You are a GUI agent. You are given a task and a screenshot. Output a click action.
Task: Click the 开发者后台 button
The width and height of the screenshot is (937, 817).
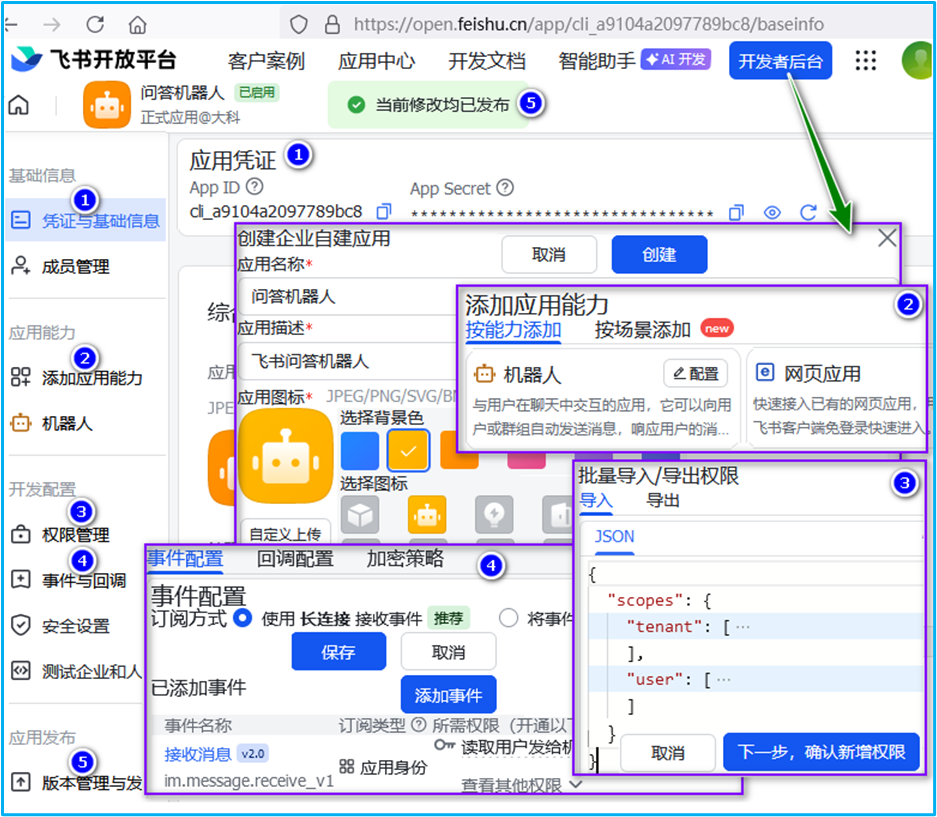pos(780,60)
